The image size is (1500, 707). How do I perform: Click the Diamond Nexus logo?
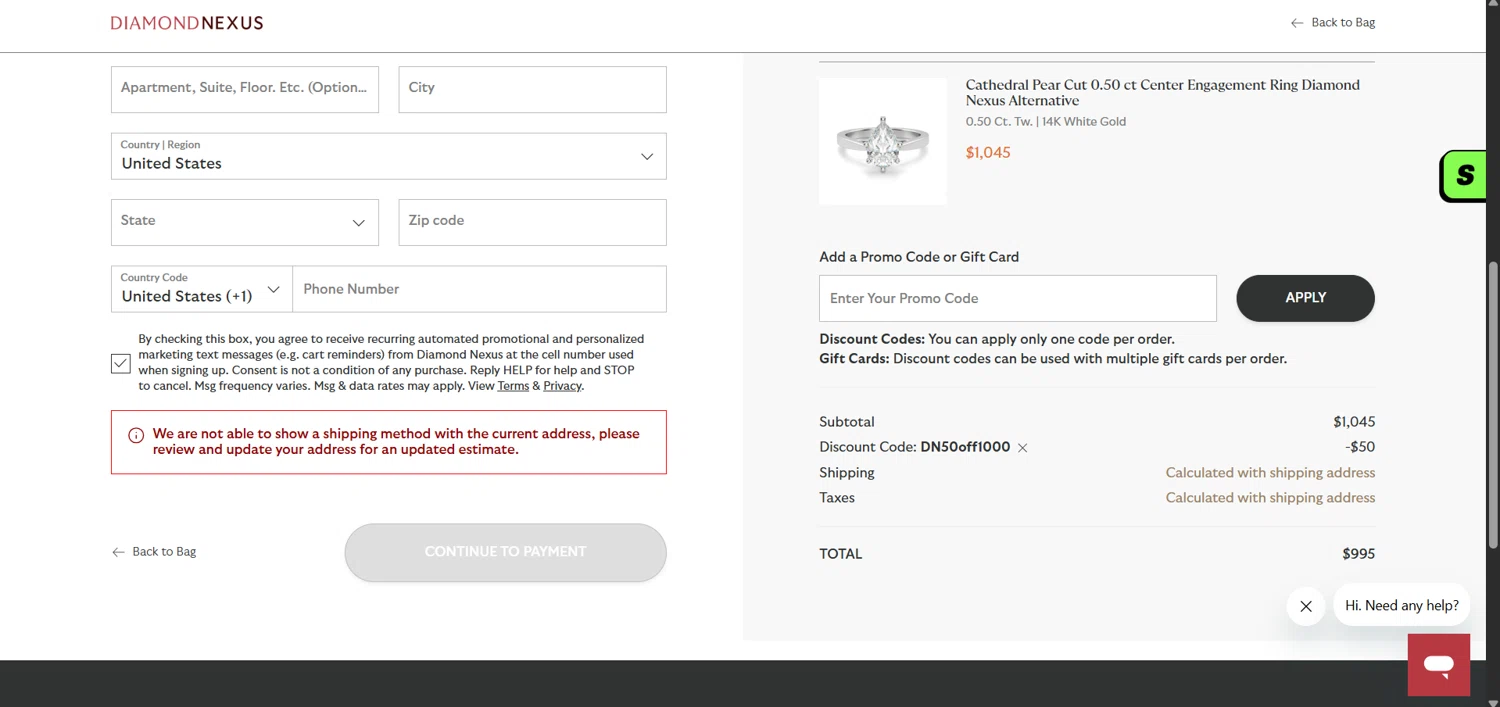pyautogui.click(x=187, y=23)
